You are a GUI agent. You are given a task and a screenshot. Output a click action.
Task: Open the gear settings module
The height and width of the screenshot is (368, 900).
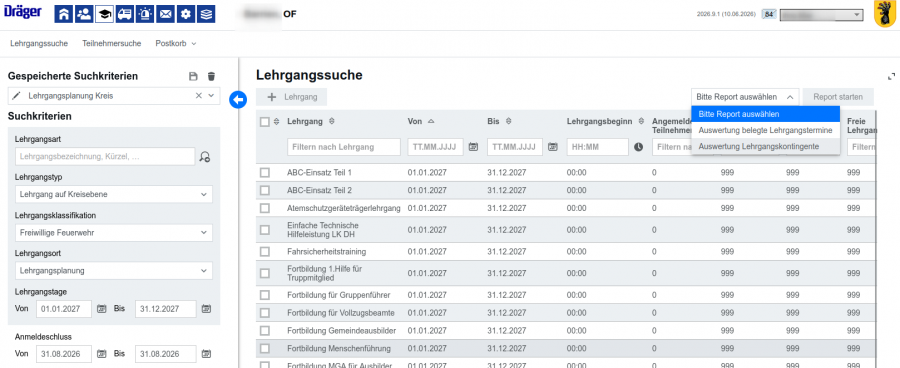click(x=185, y=14)
